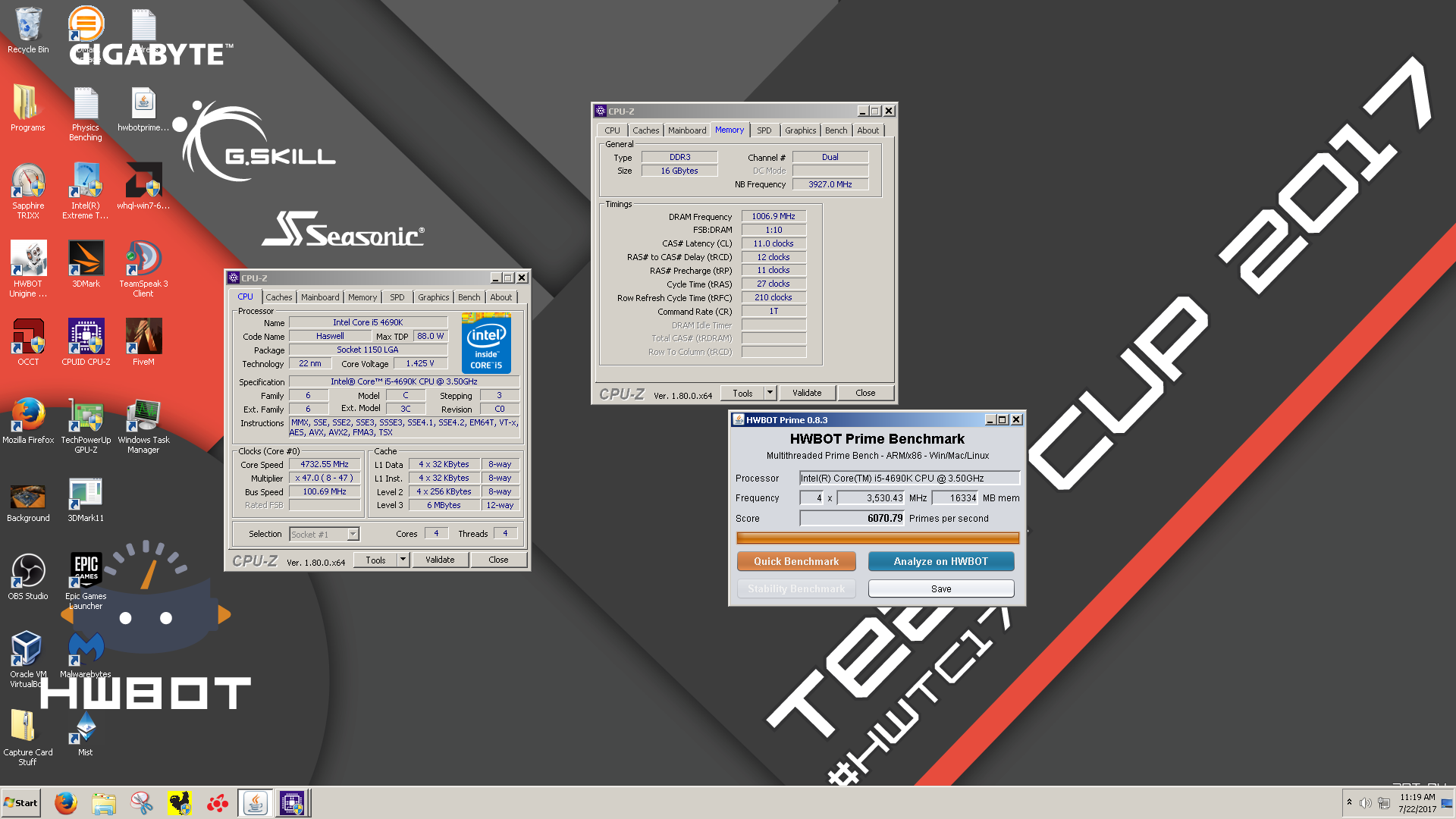The width and height of the screenshot is (1456, 819).
Task: Select About tab in Memory CPU-Z window
Action: 868,130
